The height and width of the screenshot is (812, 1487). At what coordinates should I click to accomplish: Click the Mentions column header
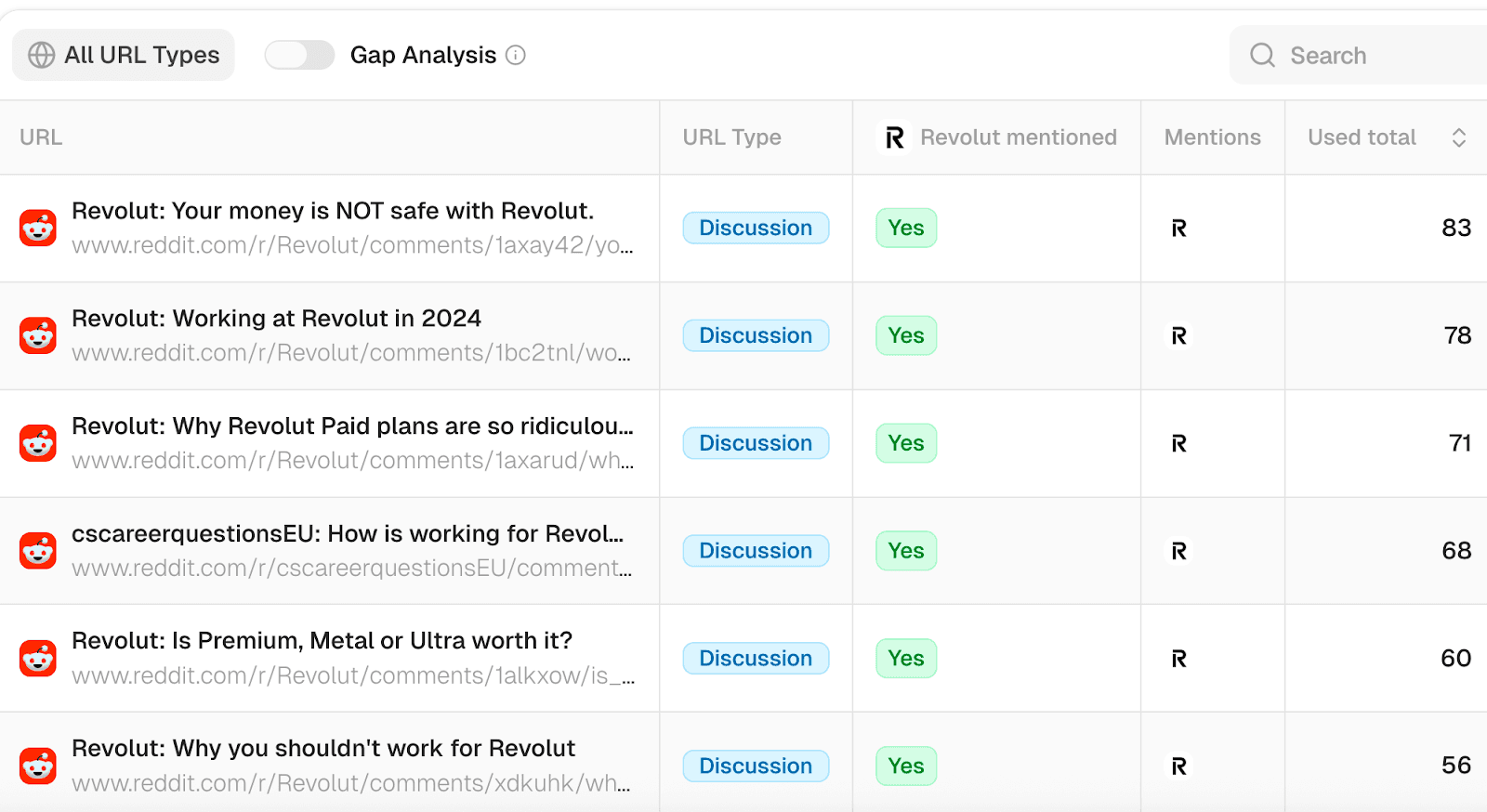tap(1212, 138)
